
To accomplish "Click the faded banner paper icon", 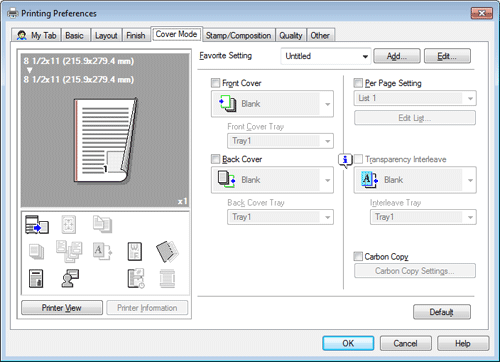I will coord(167,278).
